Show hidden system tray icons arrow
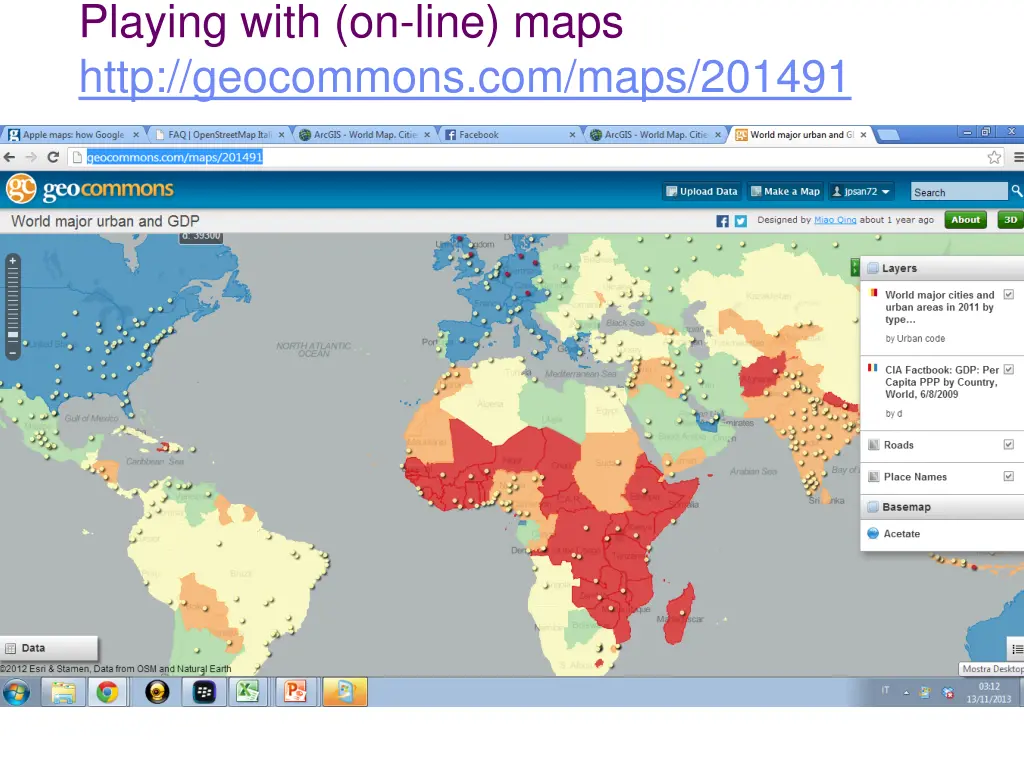This screenshot has width=1024, height=768. pyautogui.click(x=906, y=692)
